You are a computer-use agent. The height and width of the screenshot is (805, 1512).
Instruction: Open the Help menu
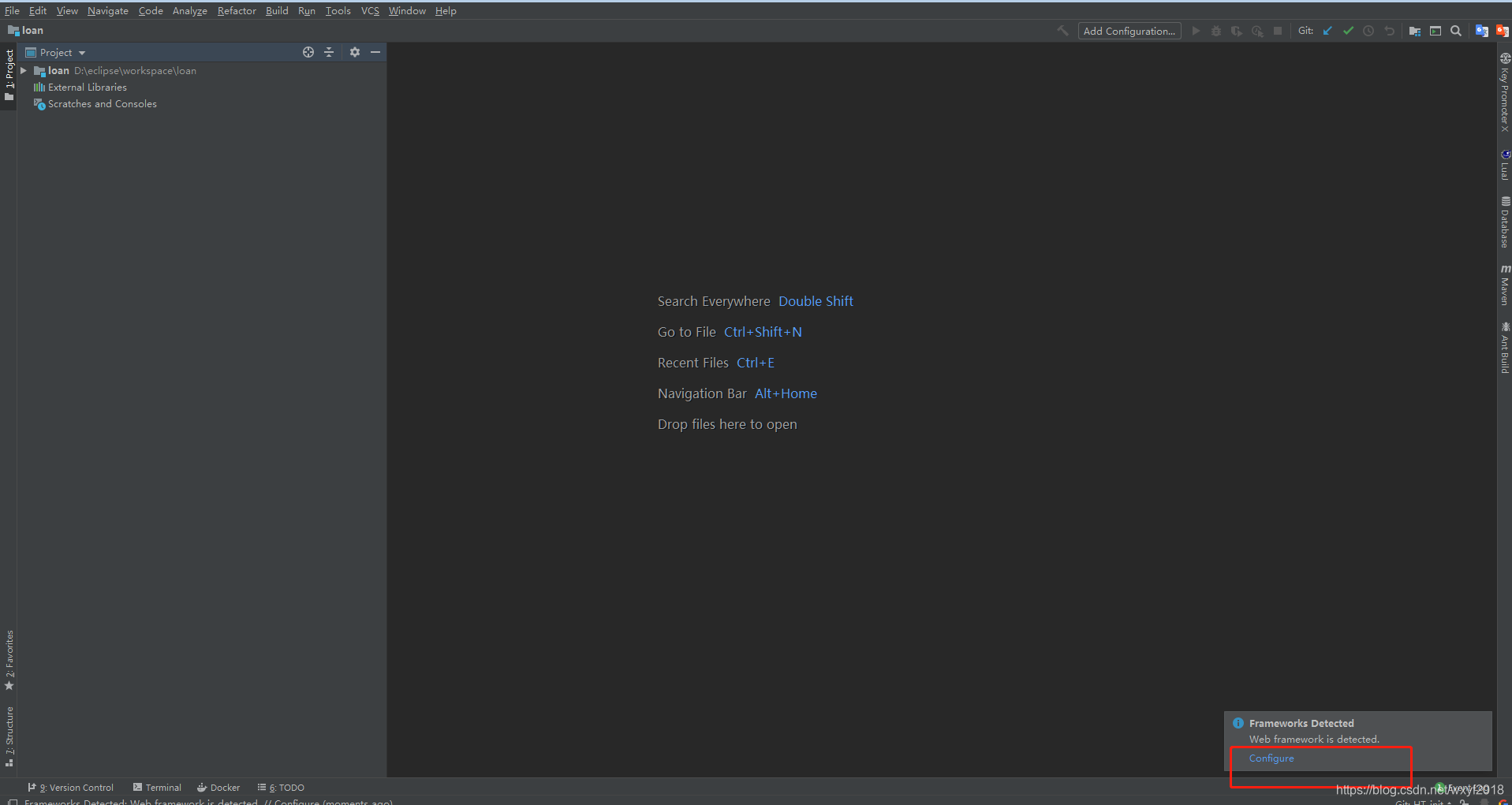[x=446, y=10]
